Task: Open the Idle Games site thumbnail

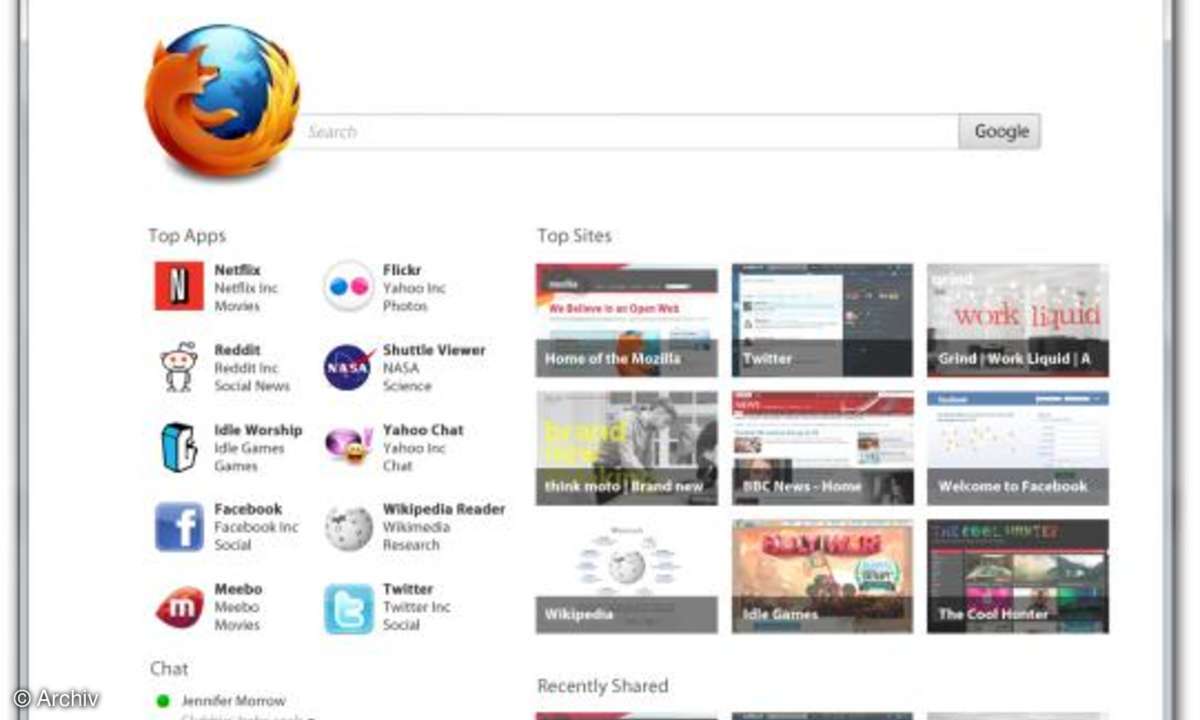Action: tap(822, 576)
